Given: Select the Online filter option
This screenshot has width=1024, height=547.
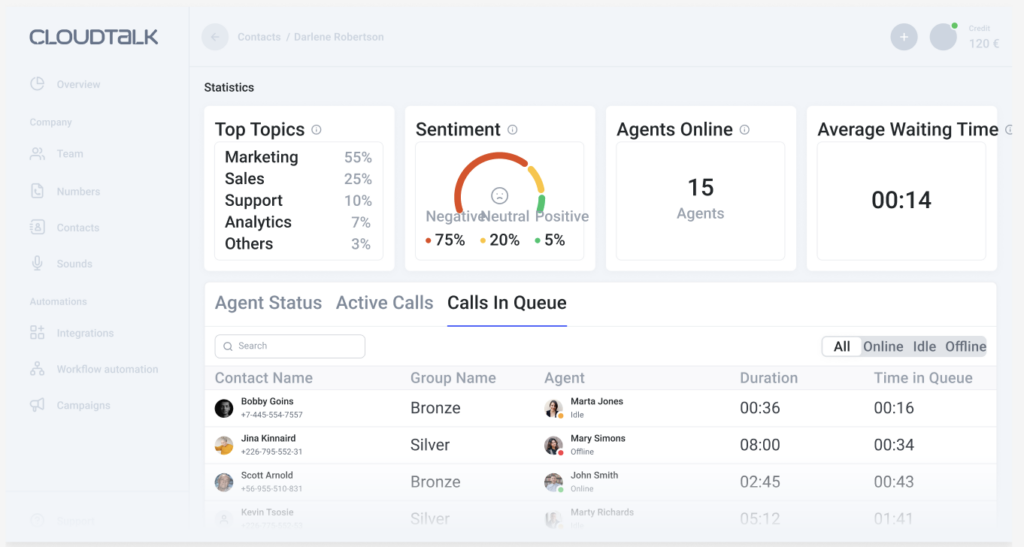Looking at the screenshot, I should (x=883, y=346).
